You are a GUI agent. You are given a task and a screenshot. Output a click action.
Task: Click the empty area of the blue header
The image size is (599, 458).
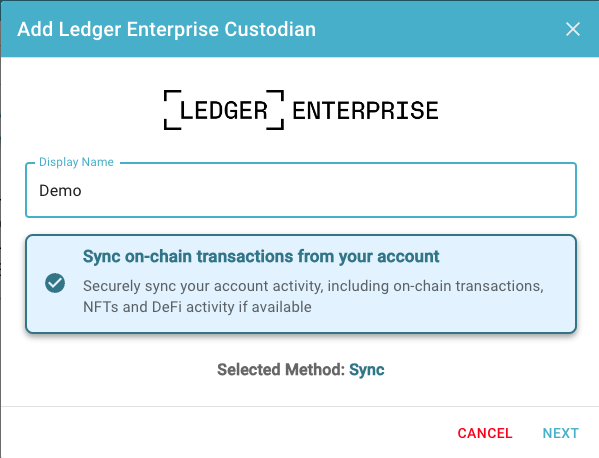(x=439, y=29)
